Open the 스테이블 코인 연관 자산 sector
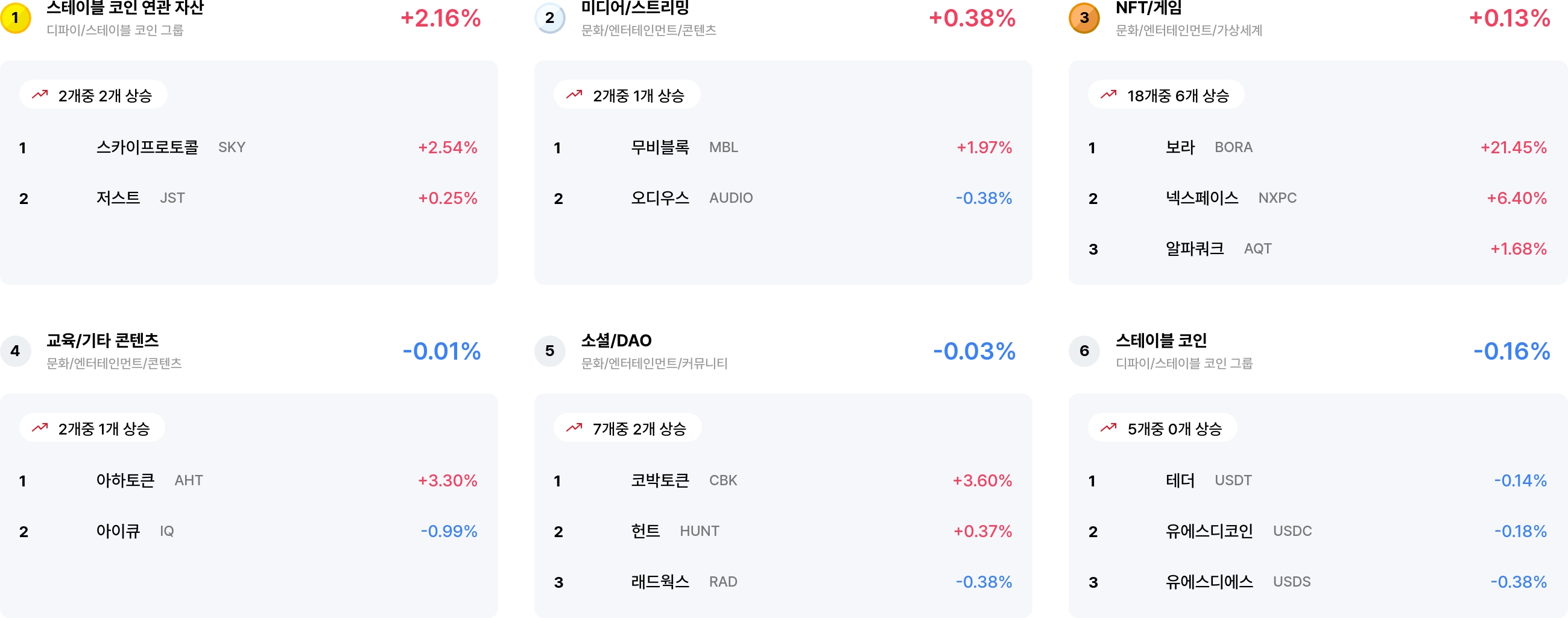This screenshot has height=618, width=1568. tap(125, 8)
